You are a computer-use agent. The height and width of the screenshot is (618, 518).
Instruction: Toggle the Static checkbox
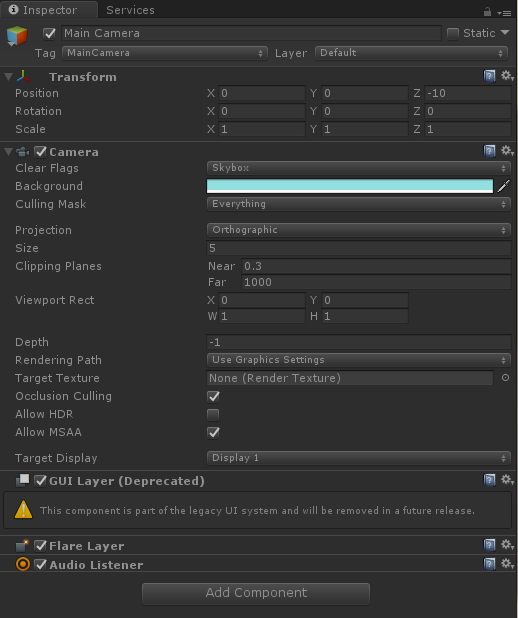453,34
